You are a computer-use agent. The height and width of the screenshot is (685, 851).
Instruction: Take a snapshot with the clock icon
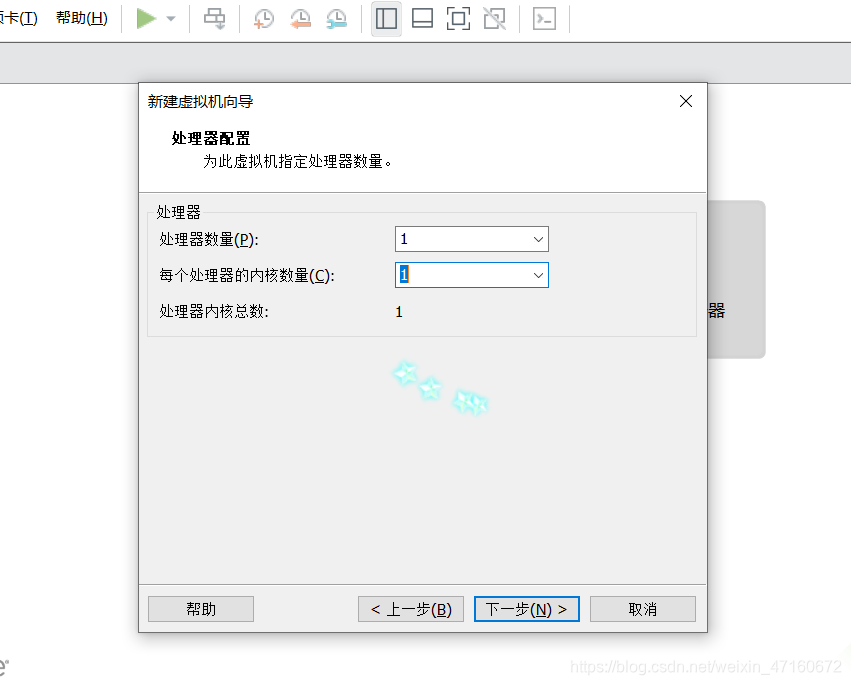pos(264,19)
